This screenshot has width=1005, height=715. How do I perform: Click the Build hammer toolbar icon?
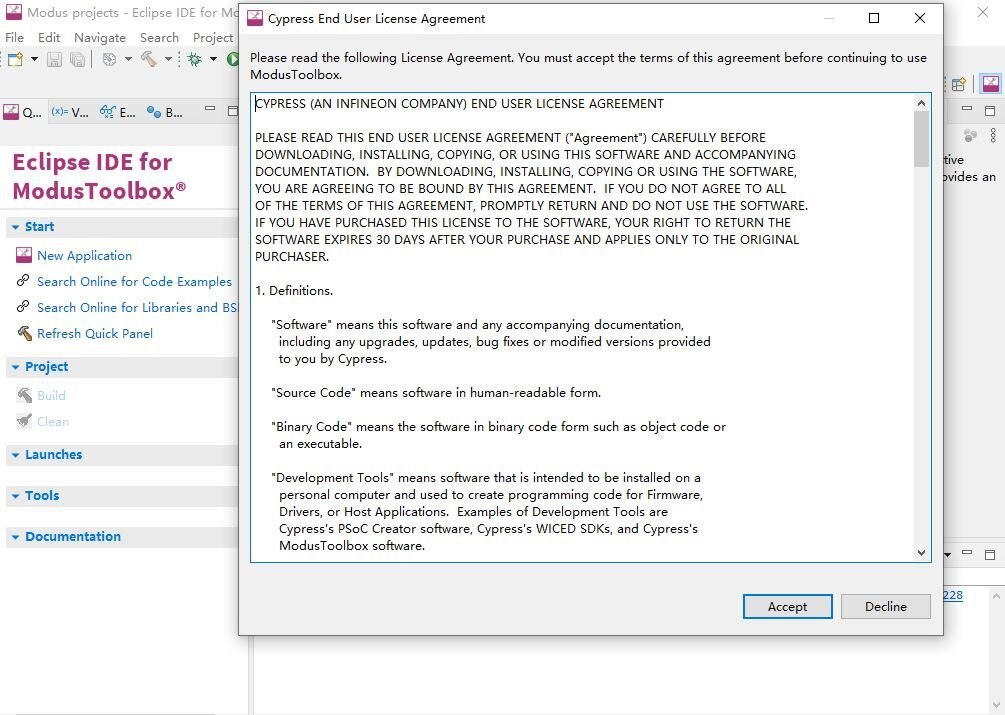149,60
